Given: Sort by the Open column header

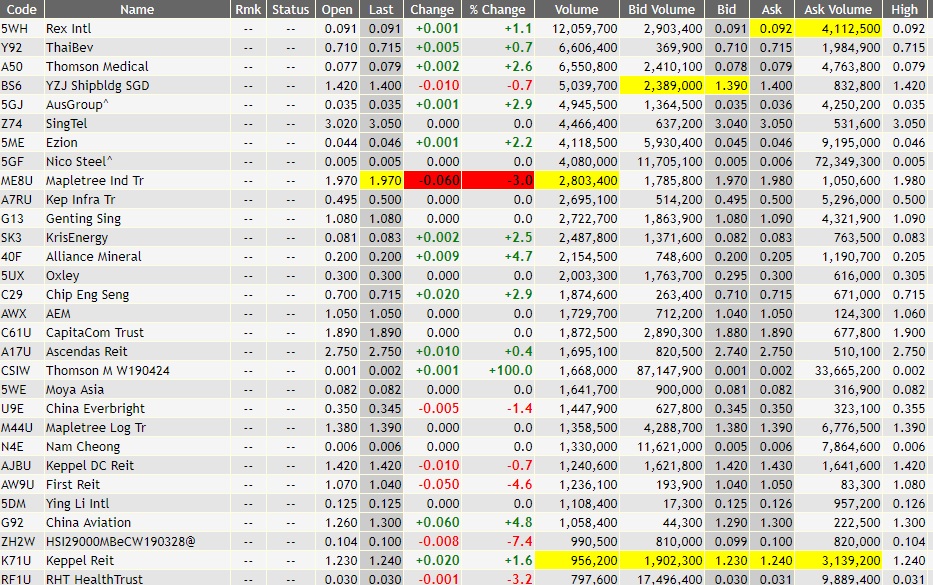Looking at the screenshot, I should coord(337,9).
